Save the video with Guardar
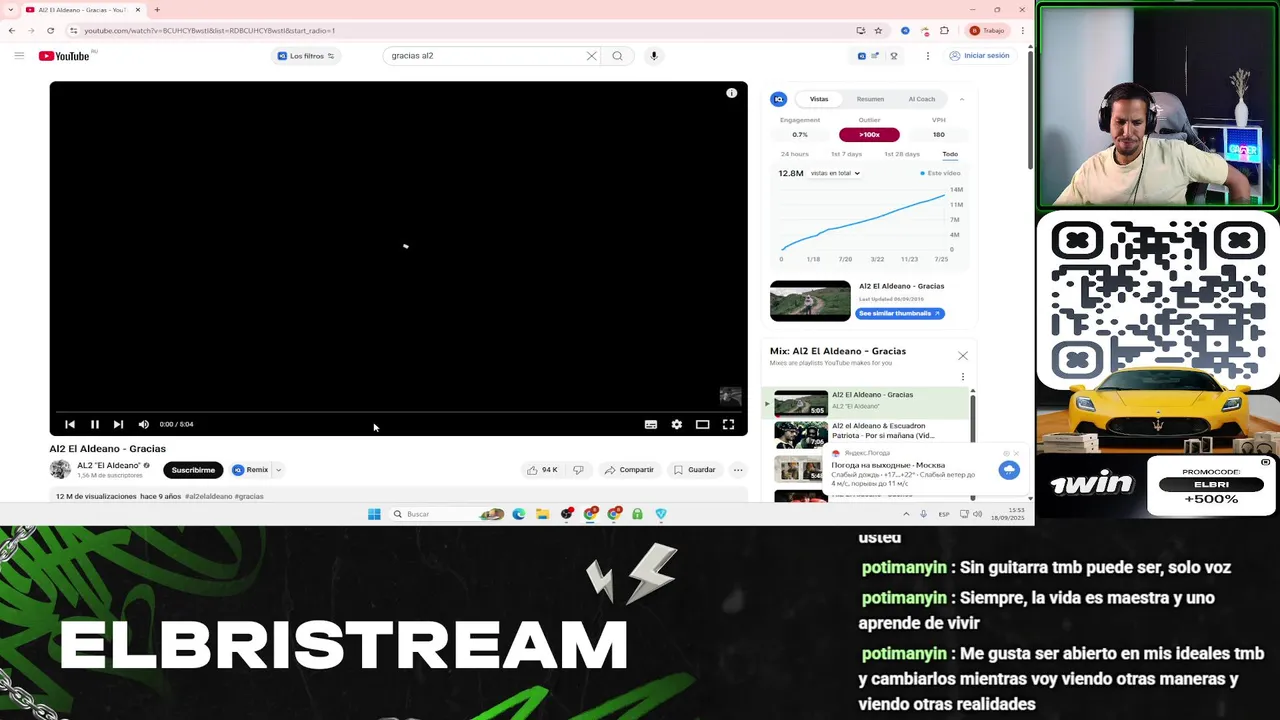1280x720 pixels. 695,470
